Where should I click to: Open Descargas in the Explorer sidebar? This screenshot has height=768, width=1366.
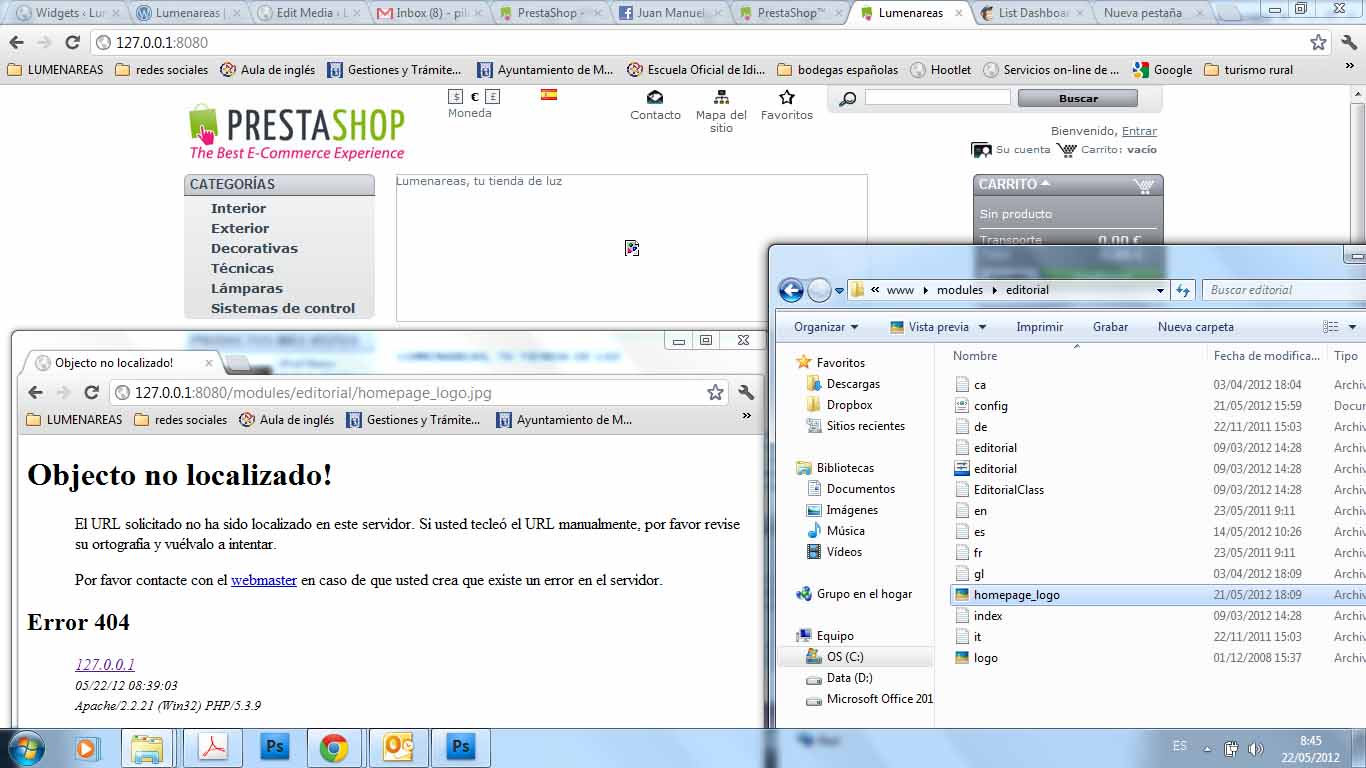(853, 384)
